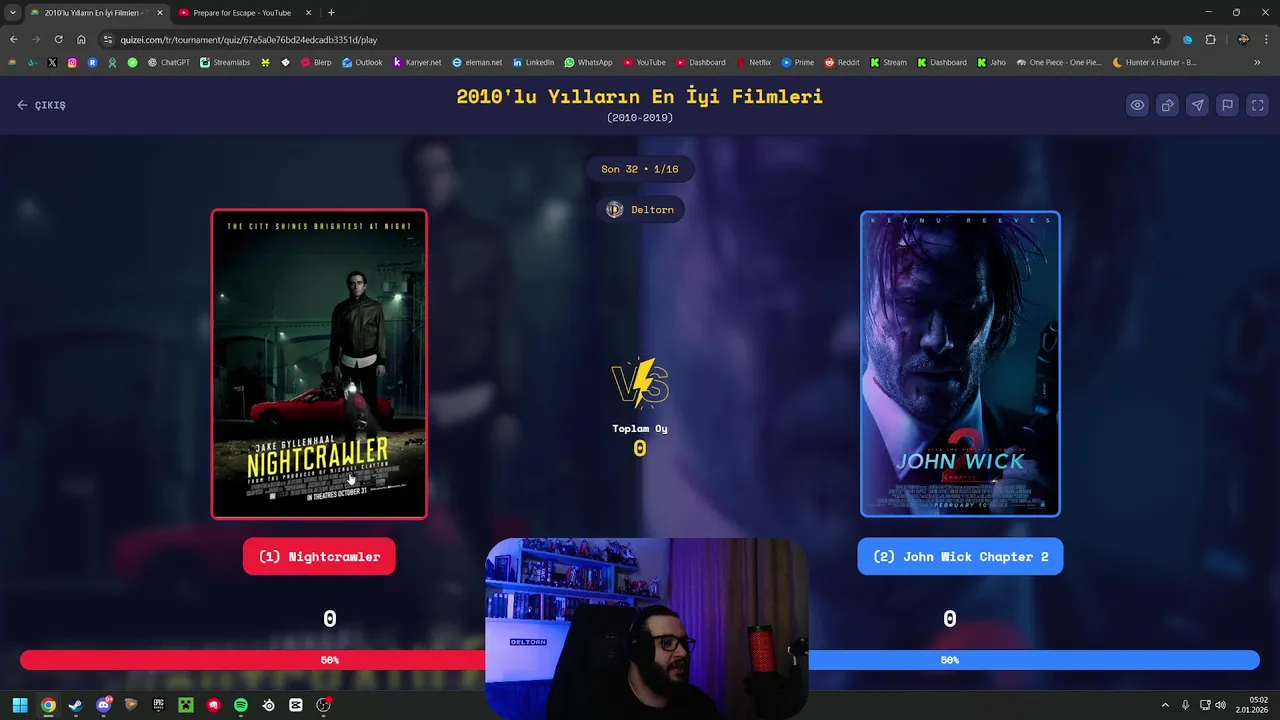This screenshot has height=720, width=1280.
Task: Click the eye icon in the quiz header
Action: tap(1137, 105)
